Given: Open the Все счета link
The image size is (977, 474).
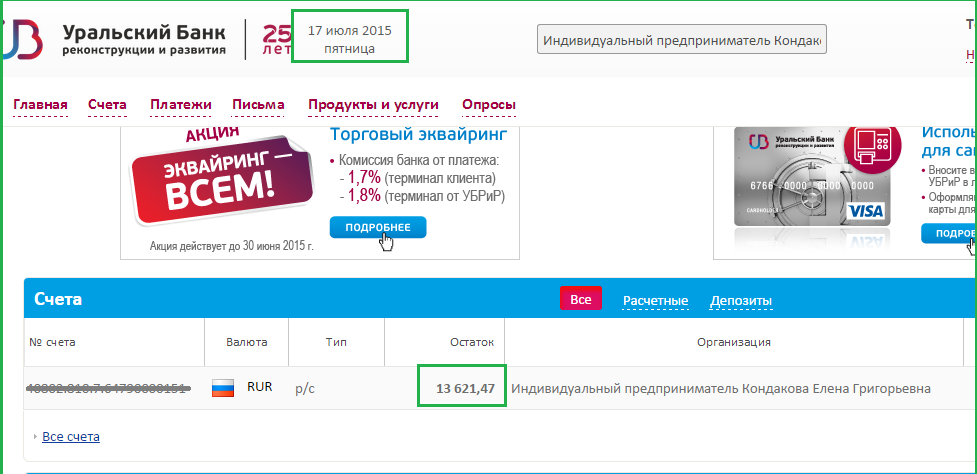Looking at the screenshot, I should pyautogui.click(x=71, y=437).
